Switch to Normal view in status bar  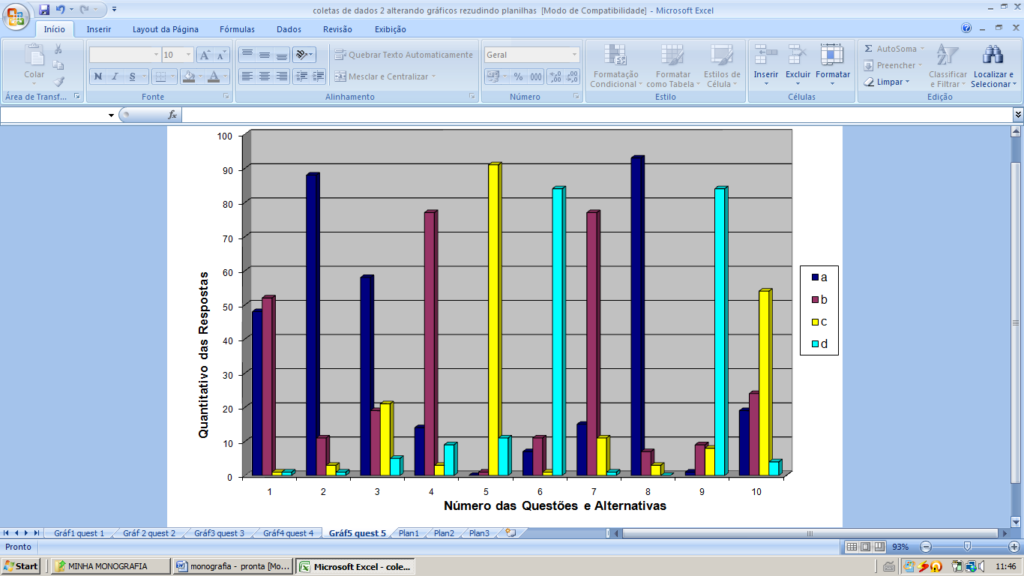[x=851, y=547]
